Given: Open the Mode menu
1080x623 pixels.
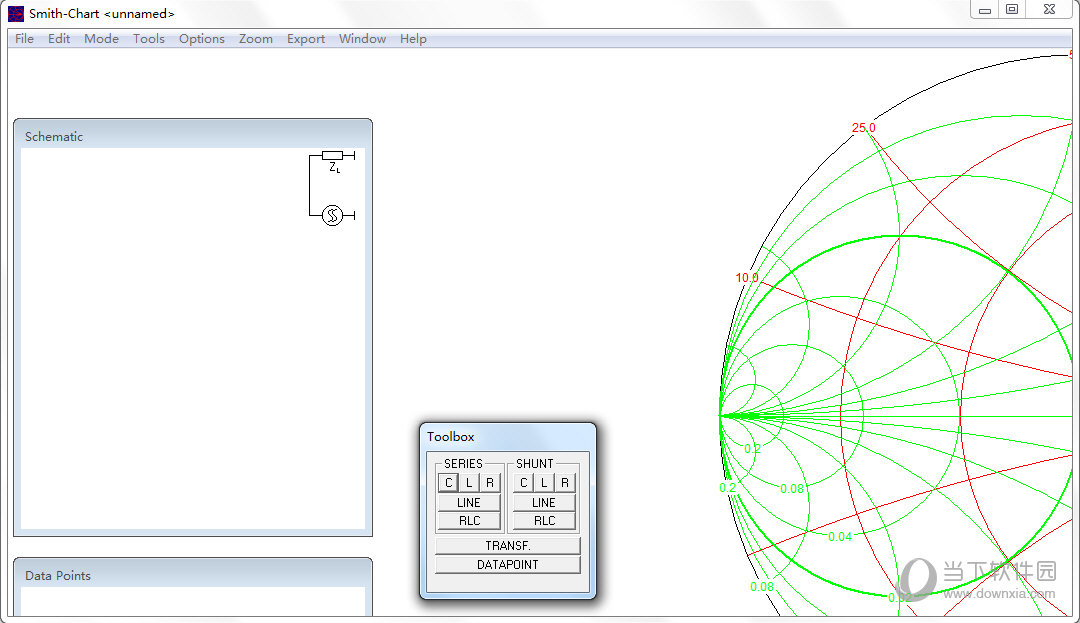Looking at the screenshot, I should (x=101, y=39).
